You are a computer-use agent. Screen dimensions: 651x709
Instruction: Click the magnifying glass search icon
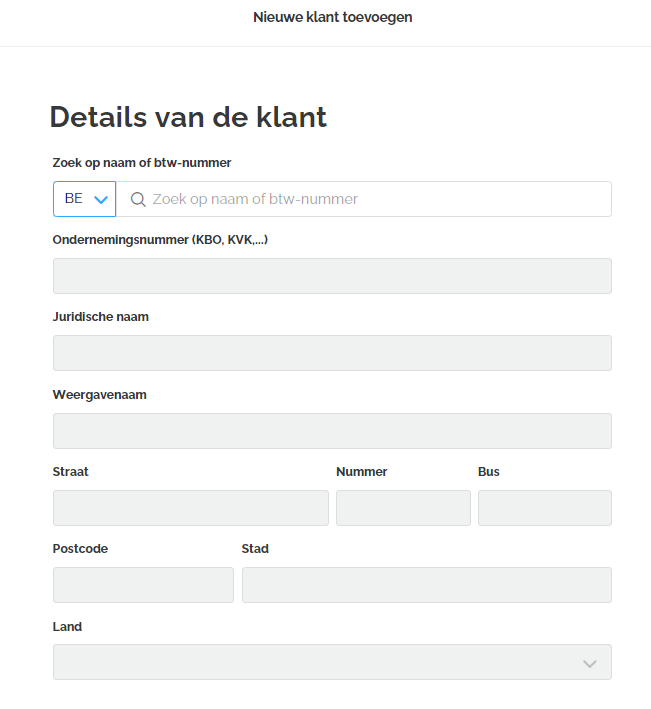tap(138, 199)
